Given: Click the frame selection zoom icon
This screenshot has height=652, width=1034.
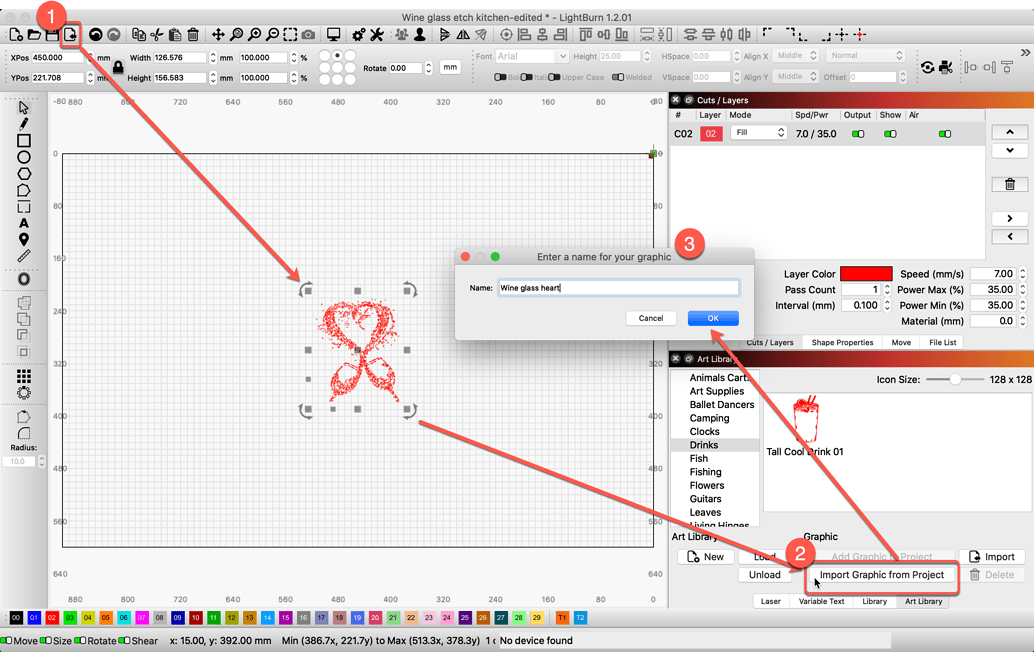Looking at the screenshot, I should (x=290, y=35).
